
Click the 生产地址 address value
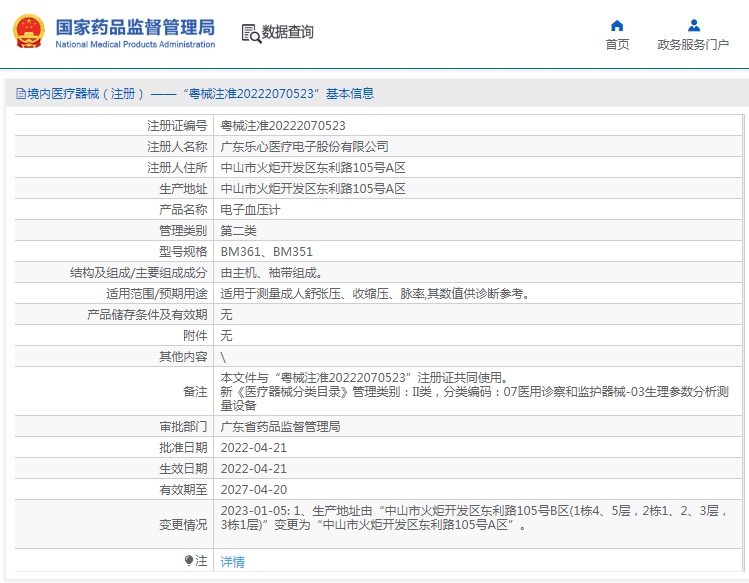313,189
